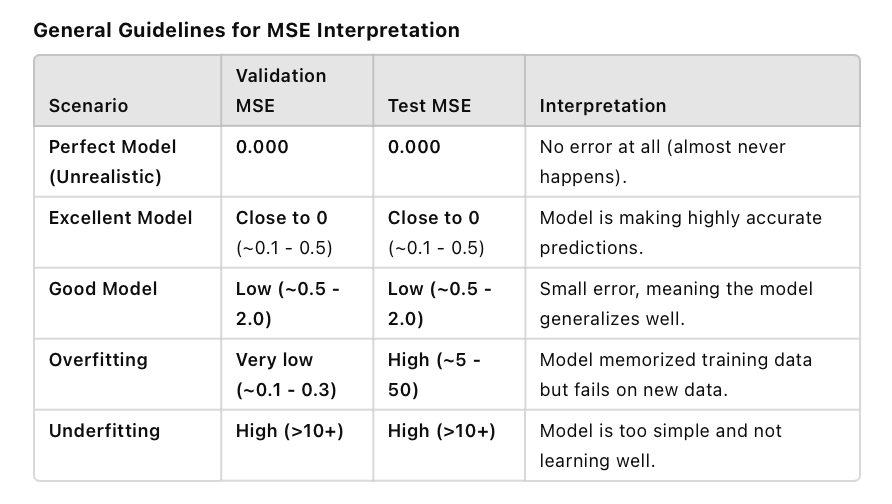This screenshot has height=504, width=892.
Task: Click the "Scenario" column header
Action: pos(89,105)
